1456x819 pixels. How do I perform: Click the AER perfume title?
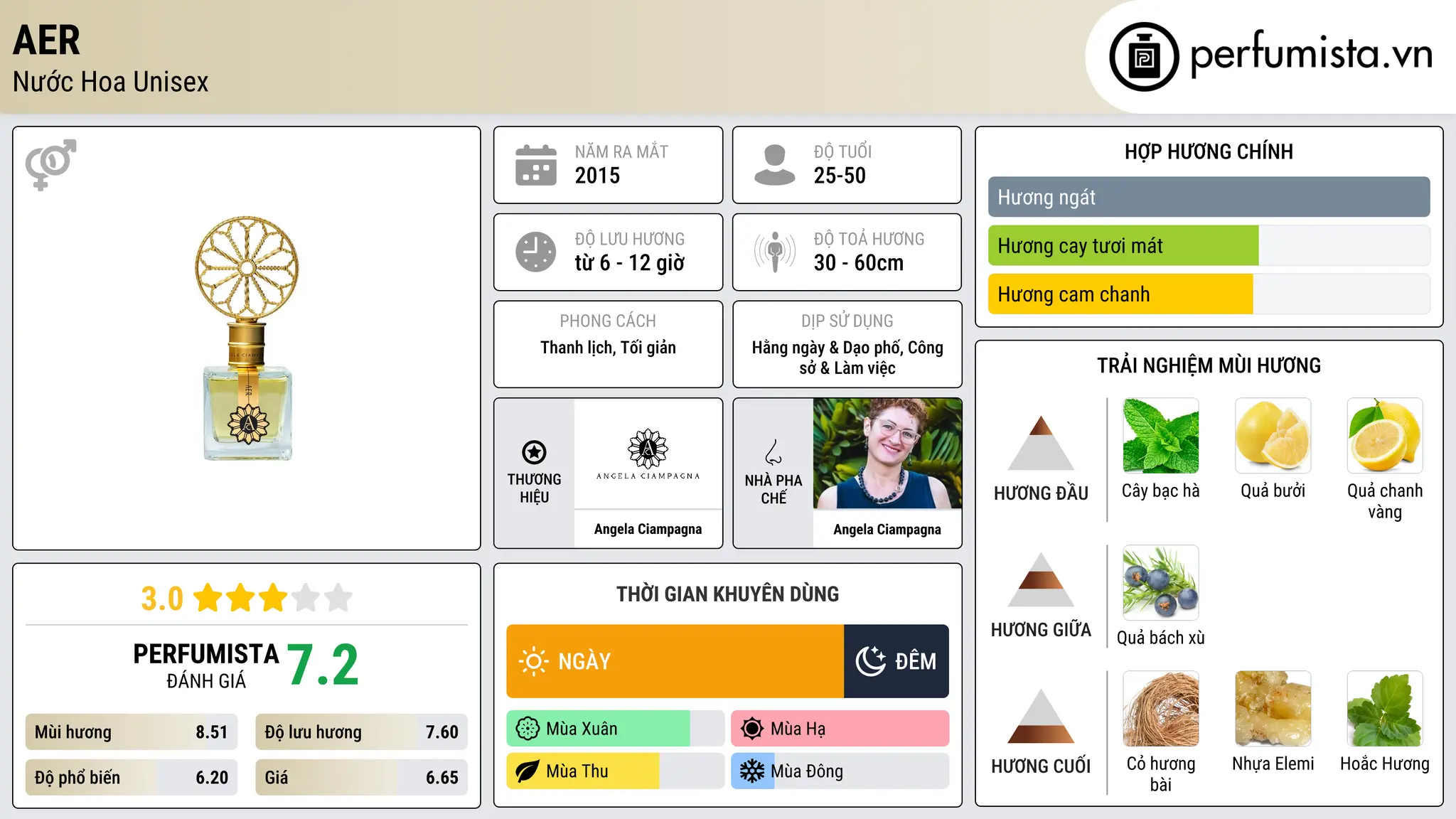(x=46, y=40)
